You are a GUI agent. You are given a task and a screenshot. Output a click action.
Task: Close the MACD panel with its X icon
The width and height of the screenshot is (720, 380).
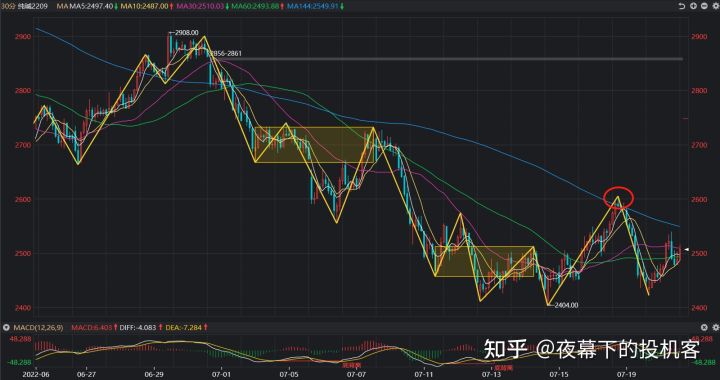[x=704, y=327]
